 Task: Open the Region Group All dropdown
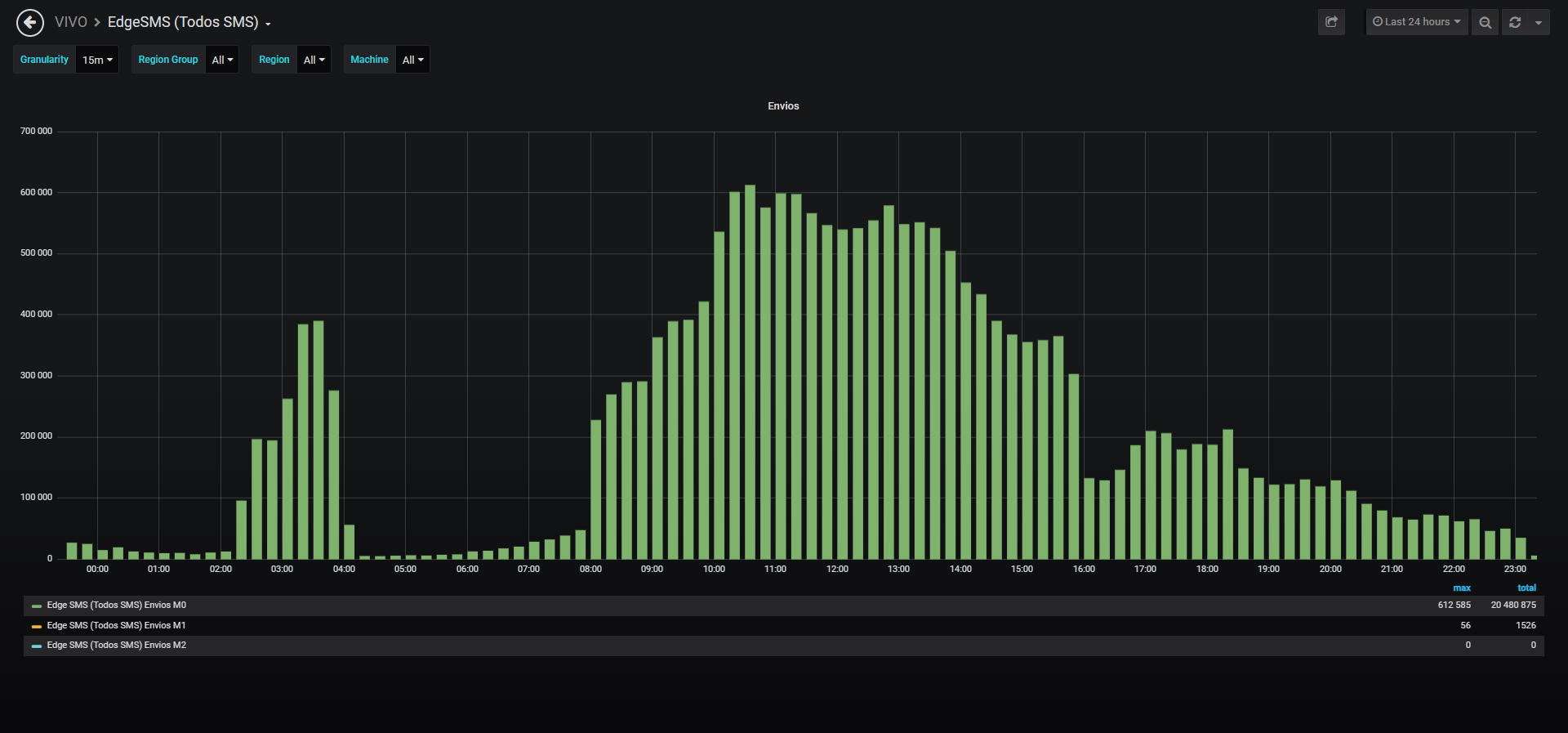[222, 60]
